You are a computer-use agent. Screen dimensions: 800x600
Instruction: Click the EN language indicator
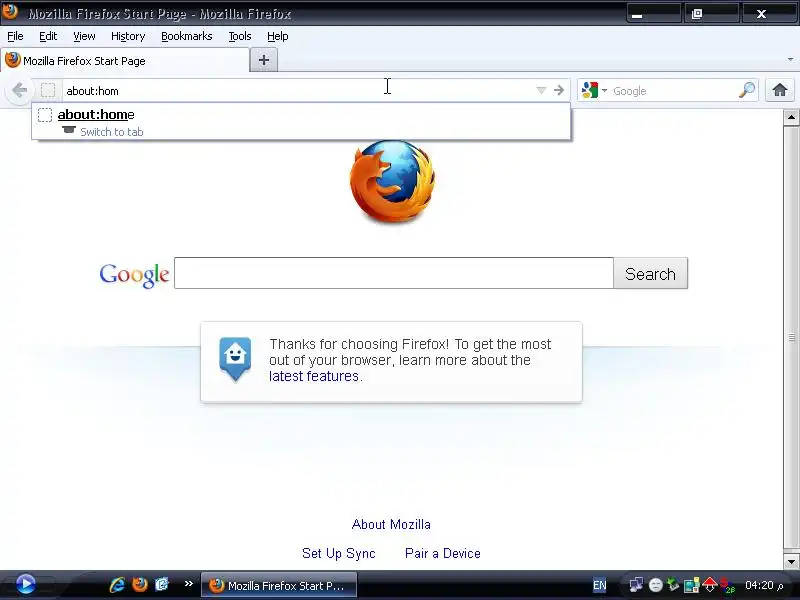pos(600,586)
